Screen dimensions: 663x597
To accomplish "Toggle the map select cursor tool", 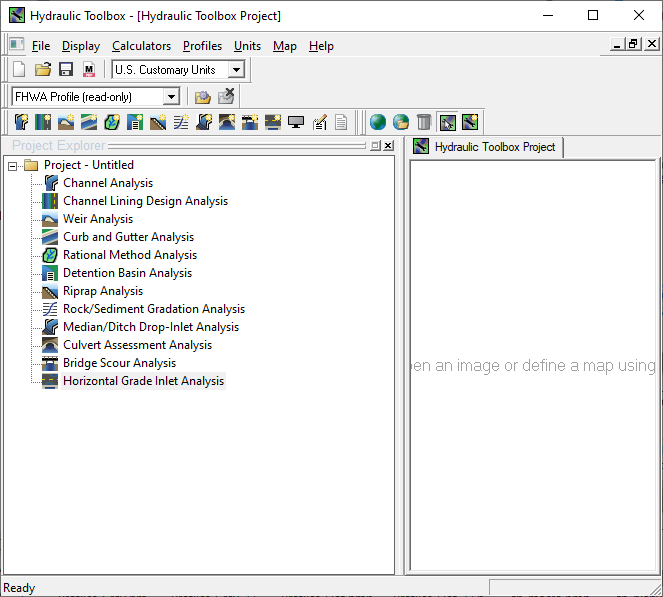I will [448, 122].
